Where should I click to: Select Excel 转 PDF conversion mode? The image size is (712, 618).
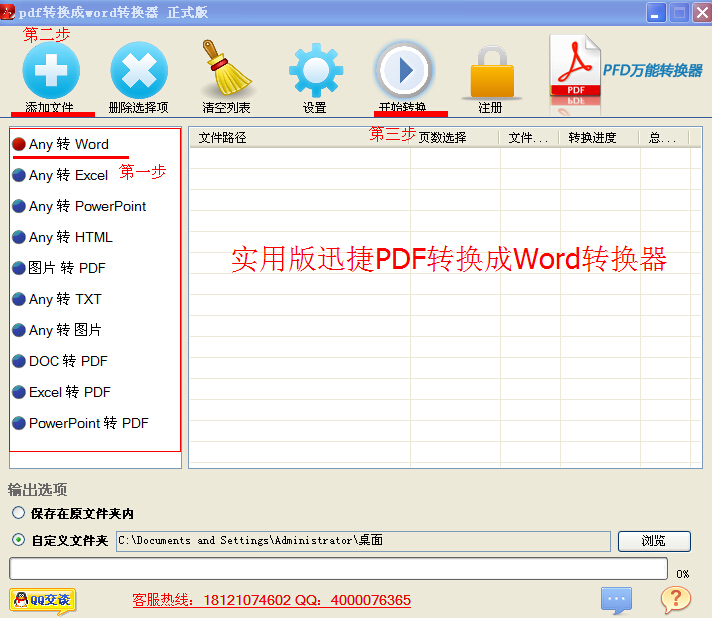click(x=61, y=392)
